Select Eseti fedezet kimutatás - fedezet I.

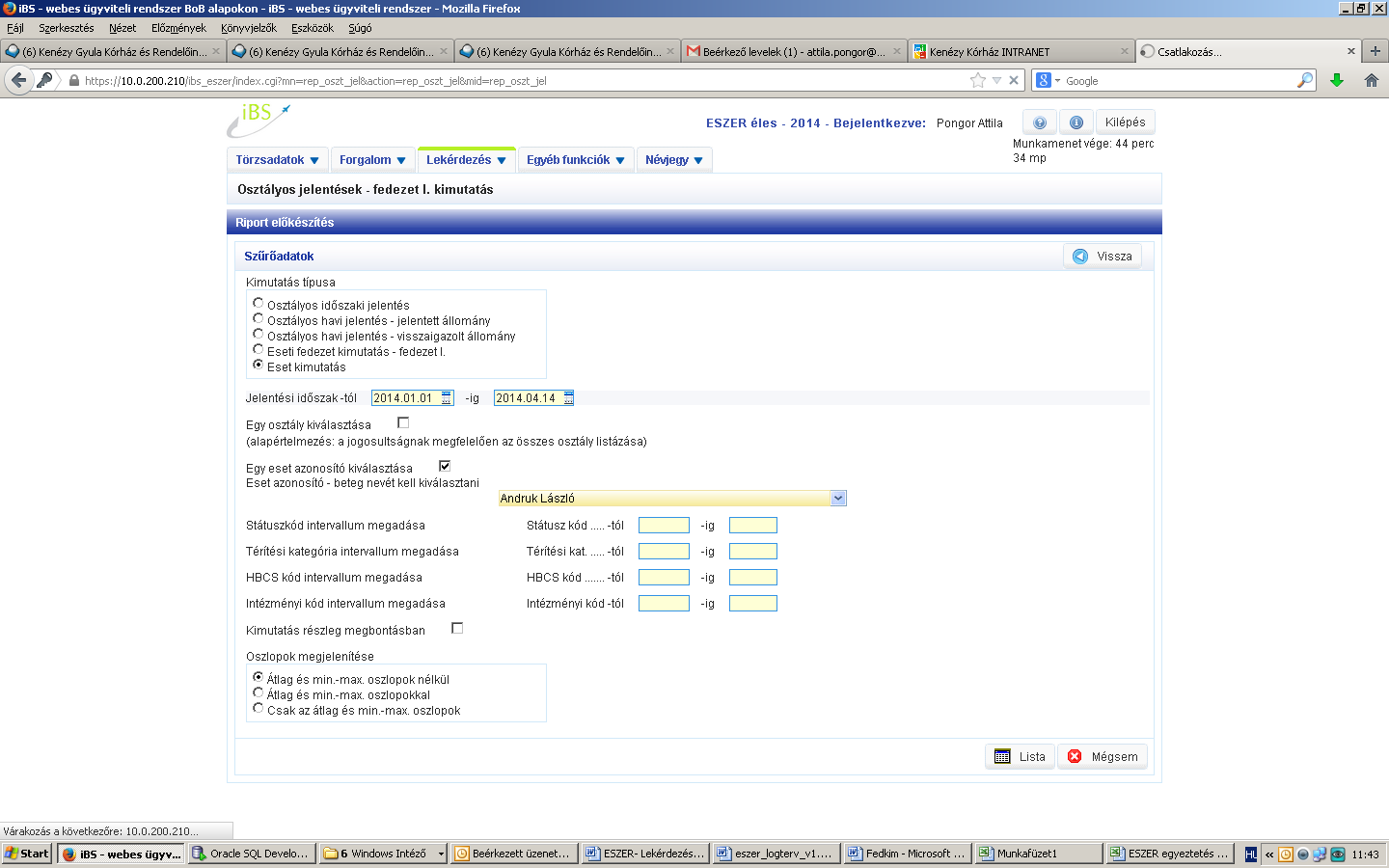(258, 349)
